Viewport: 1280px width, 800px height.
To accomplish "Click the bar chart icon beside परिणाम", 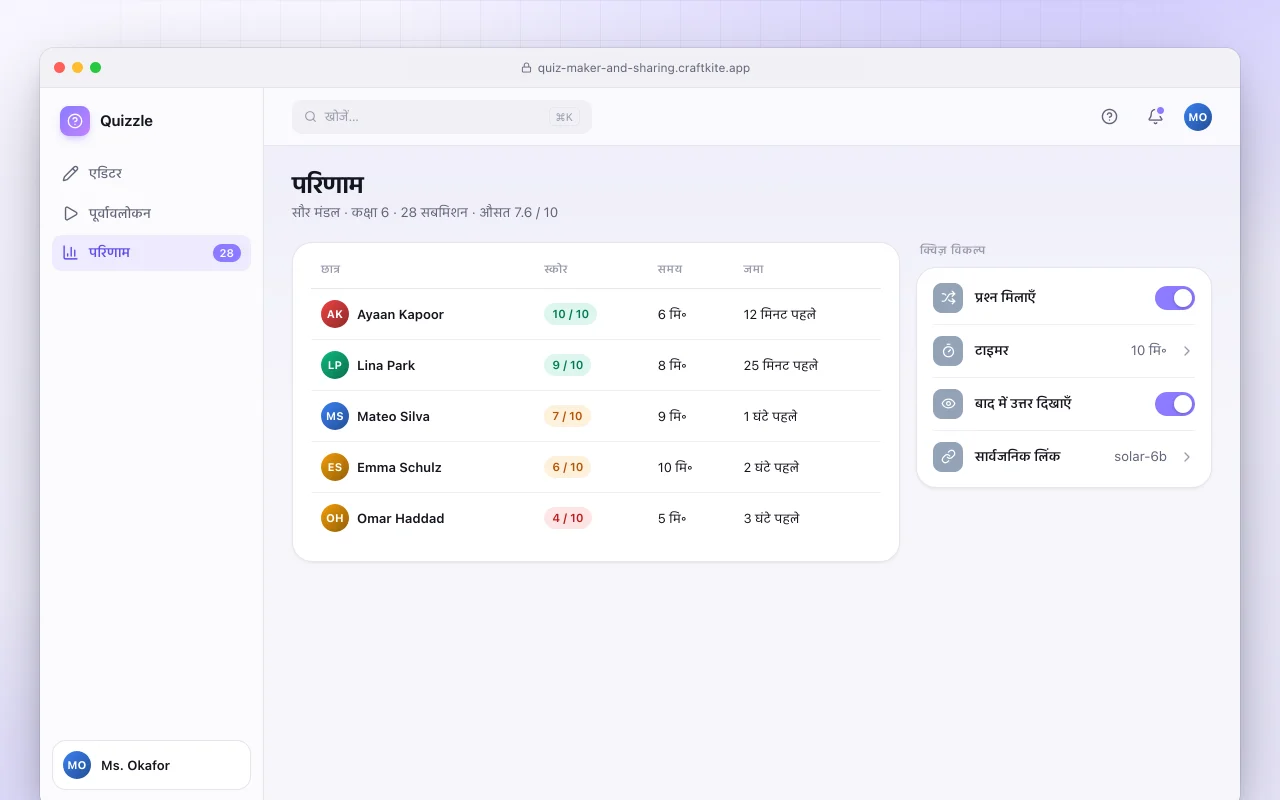I will (70, 253).
